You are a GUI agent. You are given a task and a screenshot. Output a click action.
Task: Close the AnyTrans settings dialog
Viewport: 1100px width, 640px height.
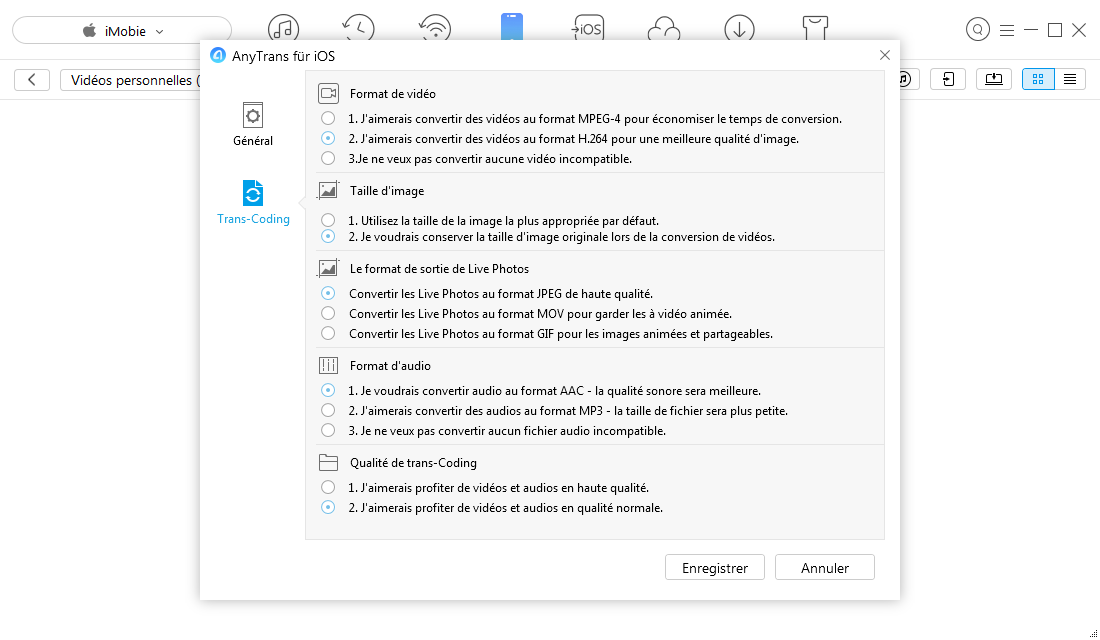pos(885,55)
